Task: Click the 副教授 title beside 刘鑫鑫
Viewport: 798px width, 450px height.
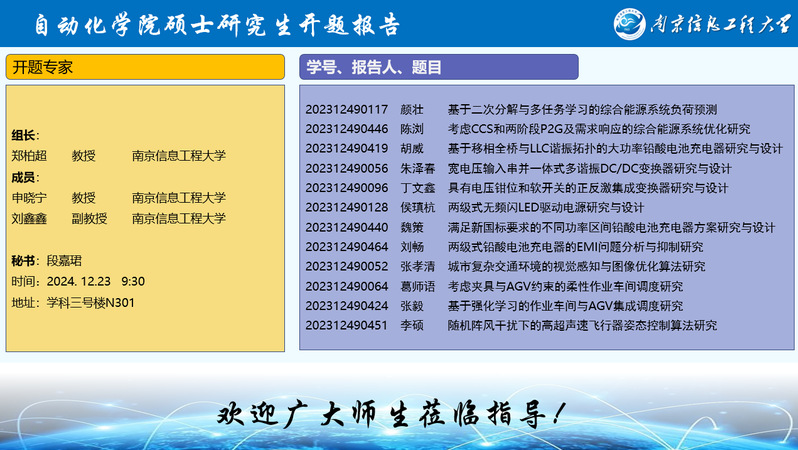Action: pyautogui.click(x=89, y=218)
